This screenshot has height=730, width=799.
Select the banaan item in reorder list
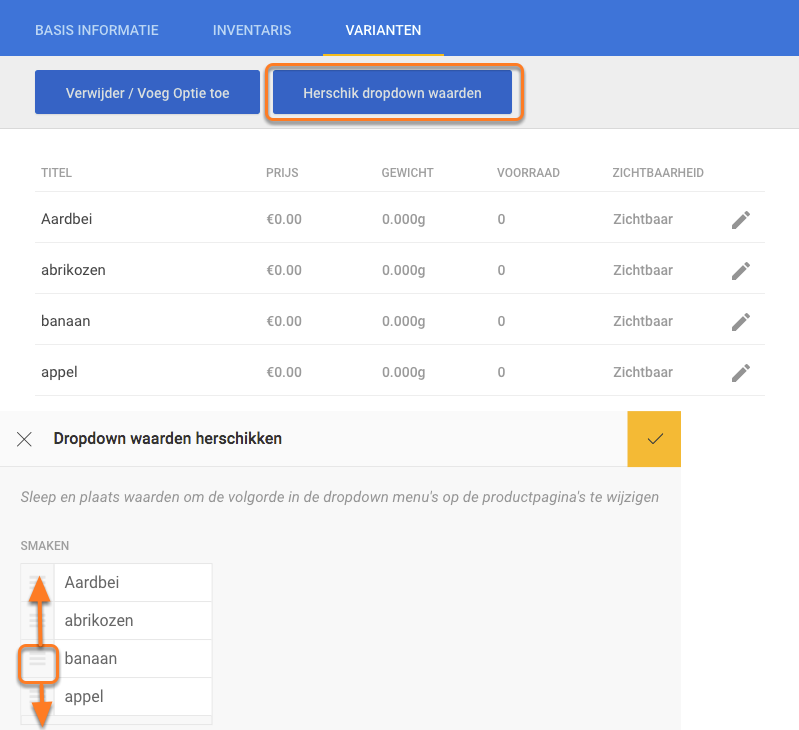(x=91, y=659)
